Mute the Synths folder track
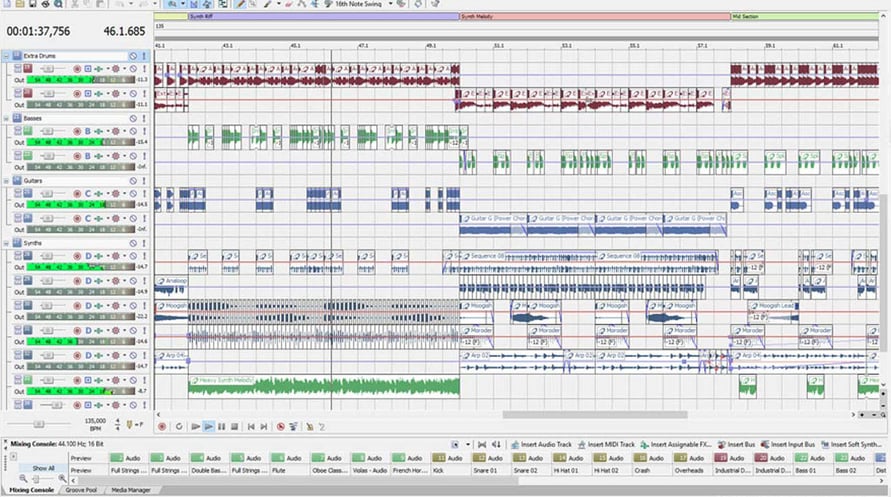Screen dimensions: 891x497 click(133, 243)
